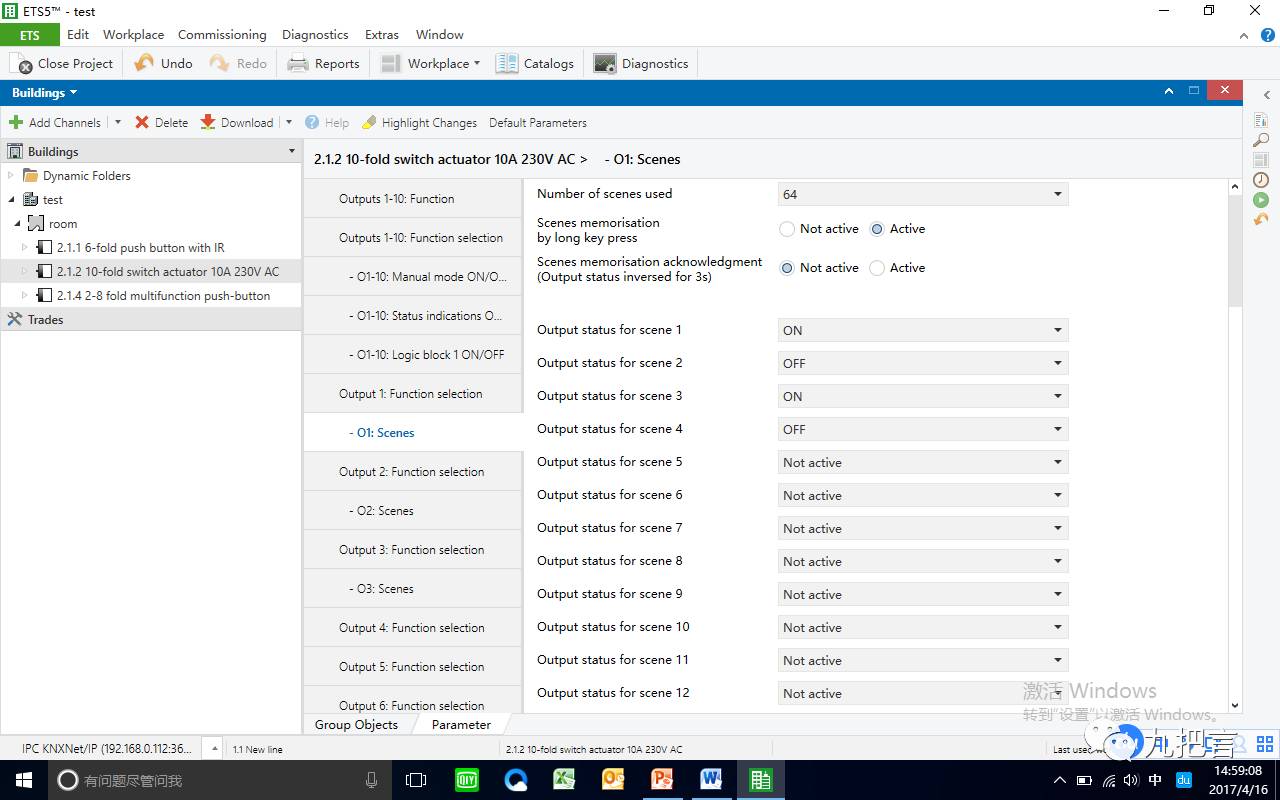Open Reports from the toolbar
This screenshot has width=1280, height=800.
point(298,64)
